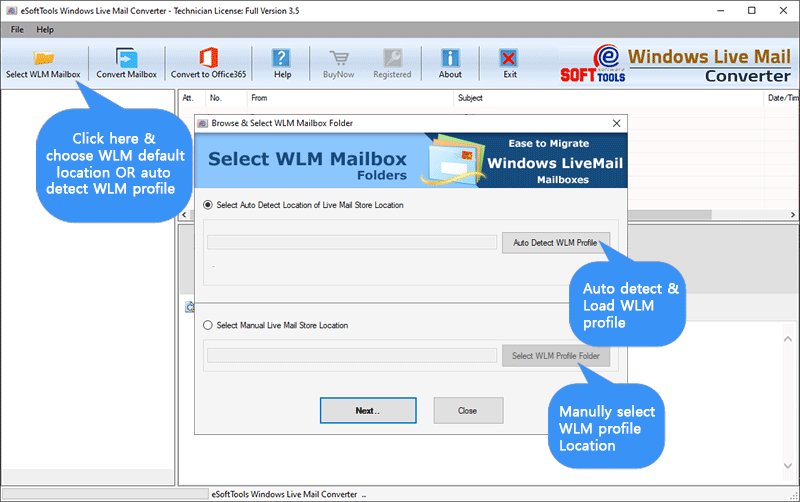Click the red Exit toolbar icon
The image size is (800, 502).
509,64
